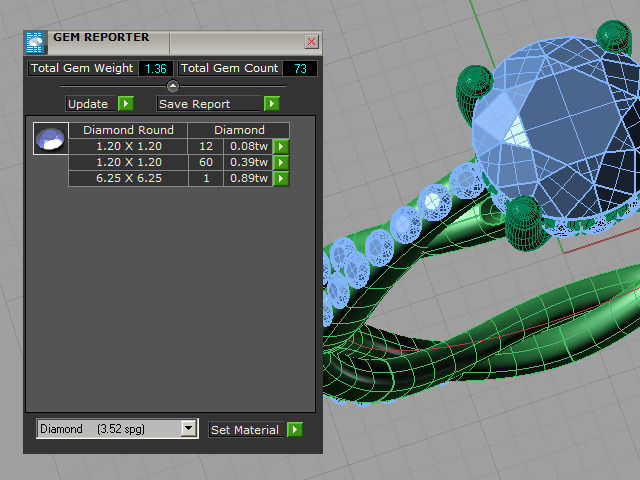This screenshot has height=480, width=640.
Task: Click green arrow for 0.89tw row
Action: (281, 178)
